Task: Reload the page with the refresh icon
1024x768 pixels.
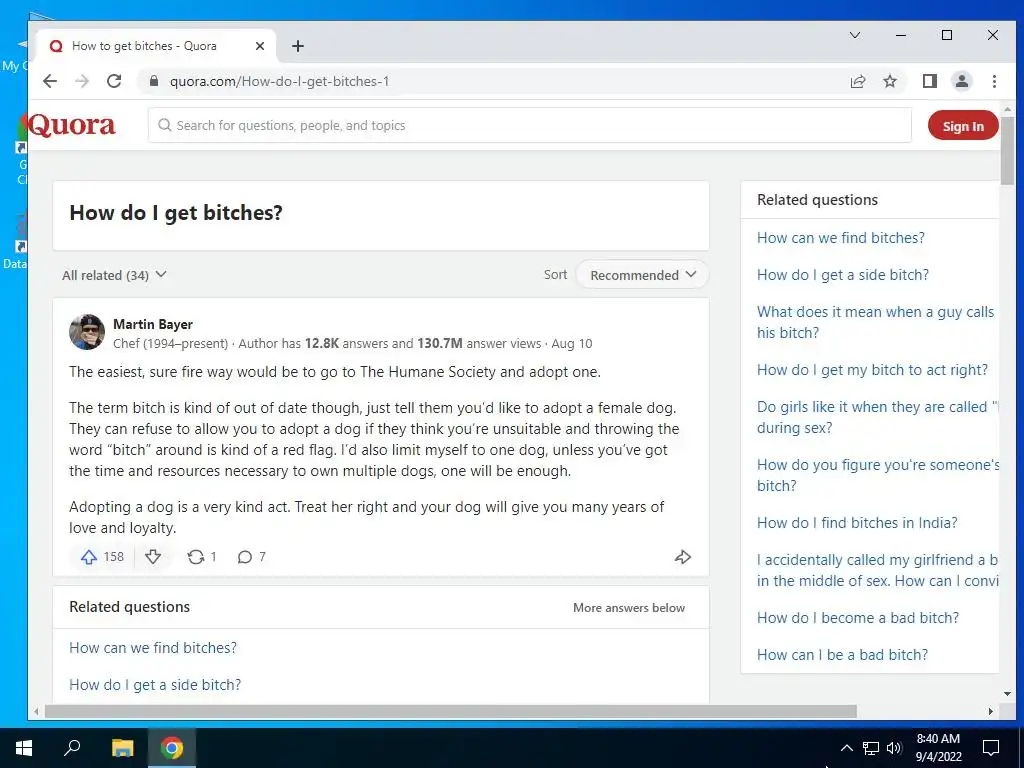Action: [114, 81]
